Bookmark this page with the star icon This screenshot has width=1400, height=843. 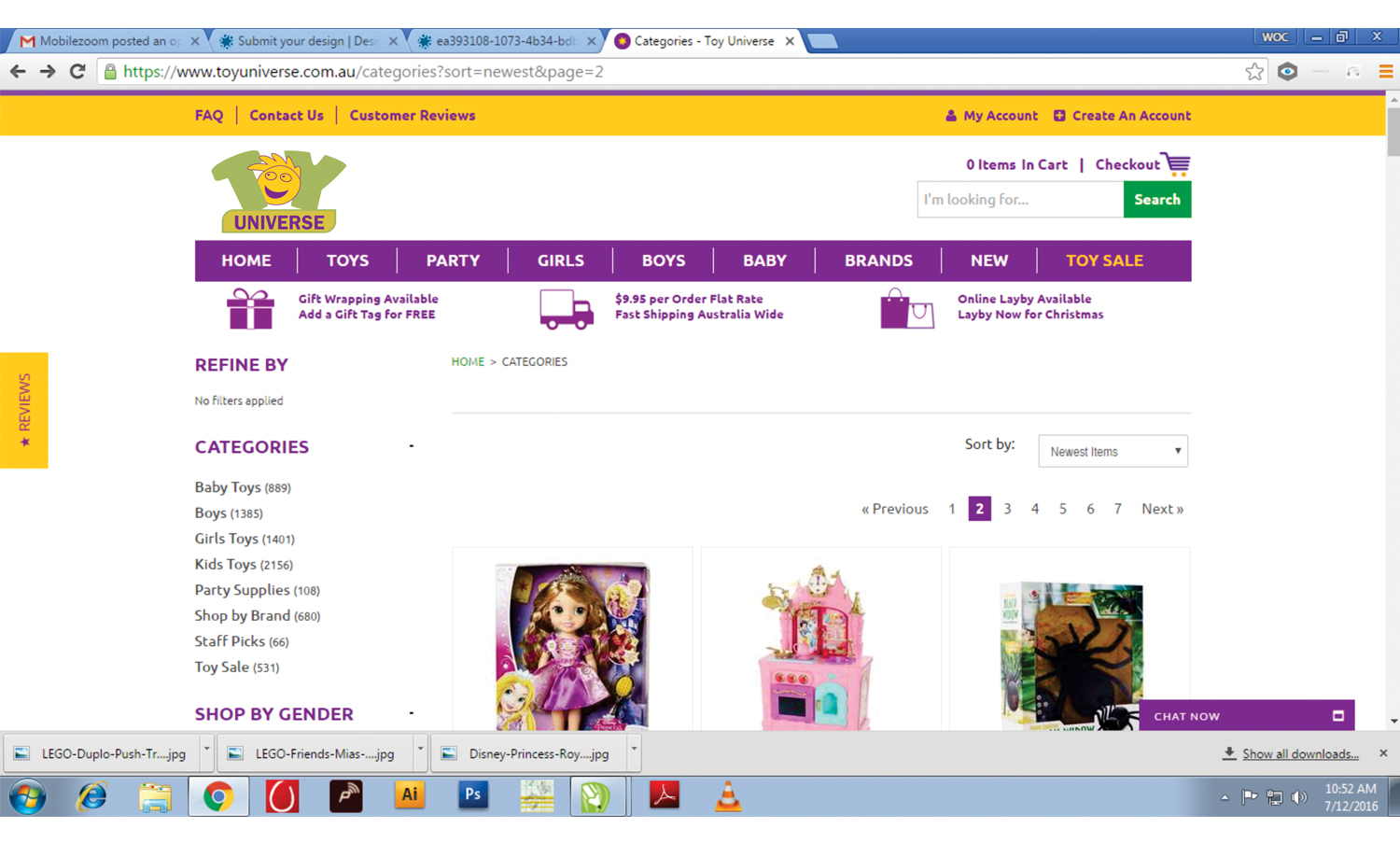coord(1254,72)
